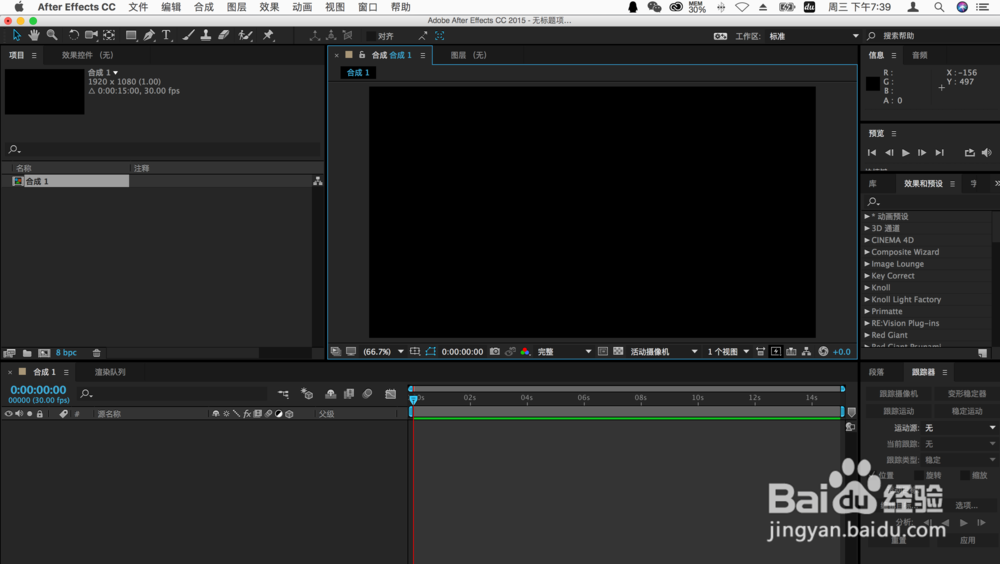Viewport: 1000px width, 564px height.
Task: Toggle the audio speaker column switch
Action: pos(18,413)
